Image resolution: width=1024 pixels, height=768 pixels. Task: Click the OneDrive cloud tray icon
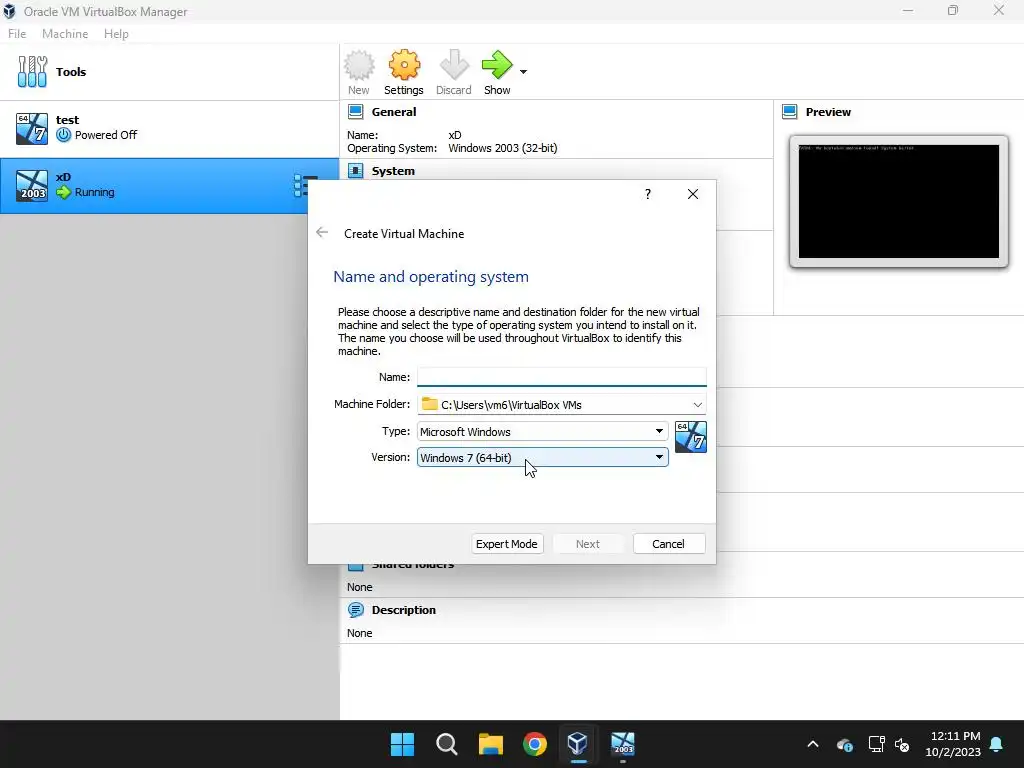click(x=844, y=744)
